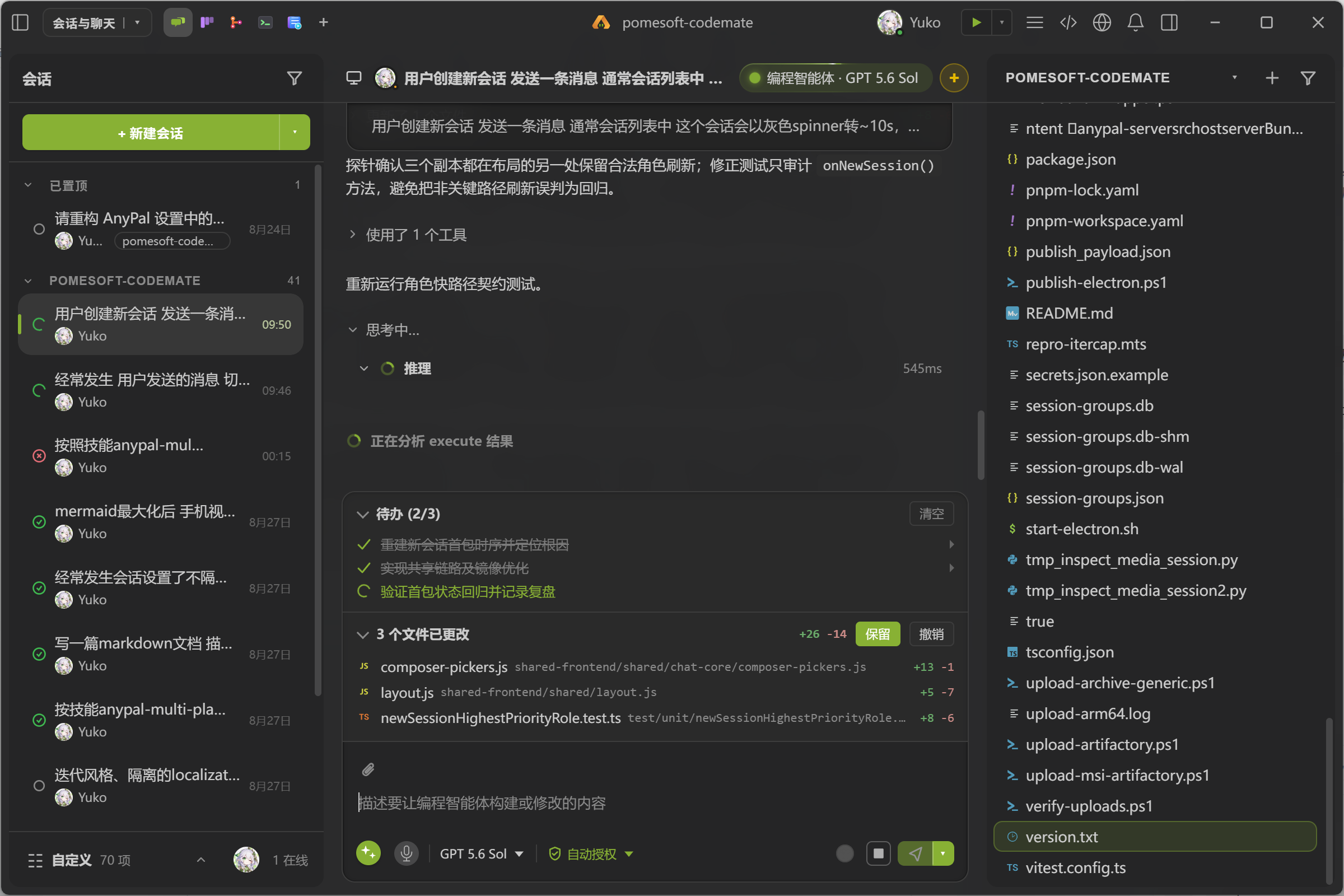Click the green sparkle enhance icon

point(368,853)
